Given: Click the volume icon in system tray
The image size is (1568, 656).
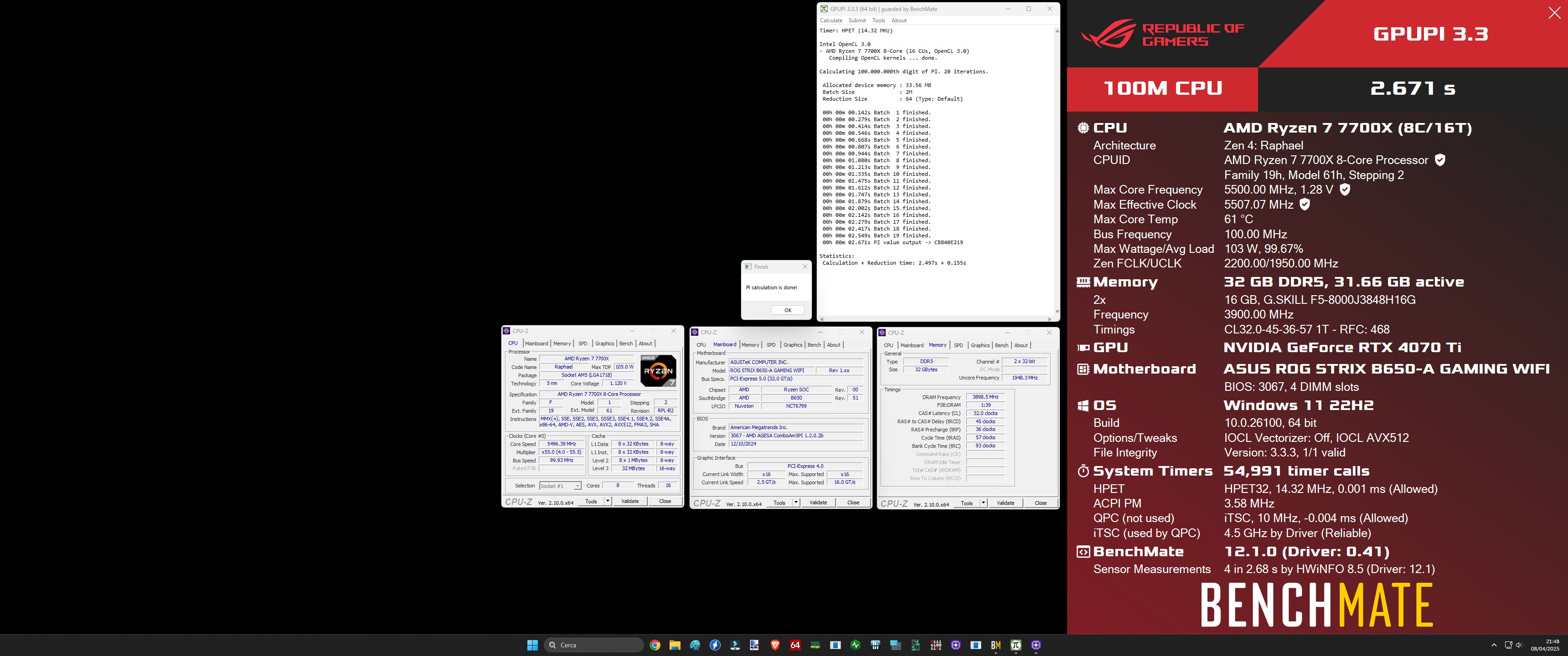Looking at the screenshot, I should point(1519,645).
